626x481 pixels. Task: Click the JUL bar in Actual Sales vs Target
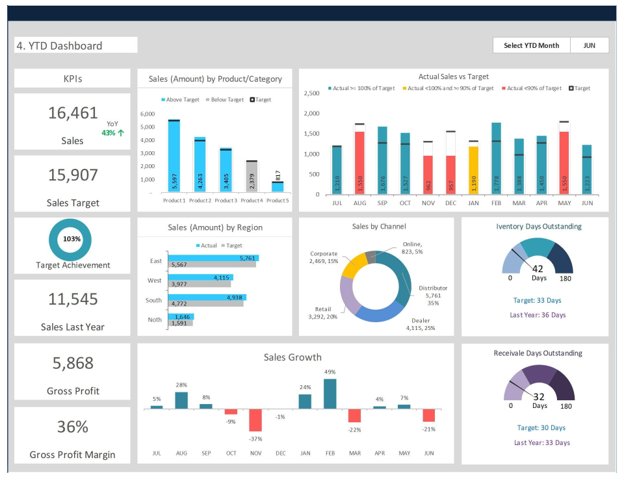click(337, 170)
